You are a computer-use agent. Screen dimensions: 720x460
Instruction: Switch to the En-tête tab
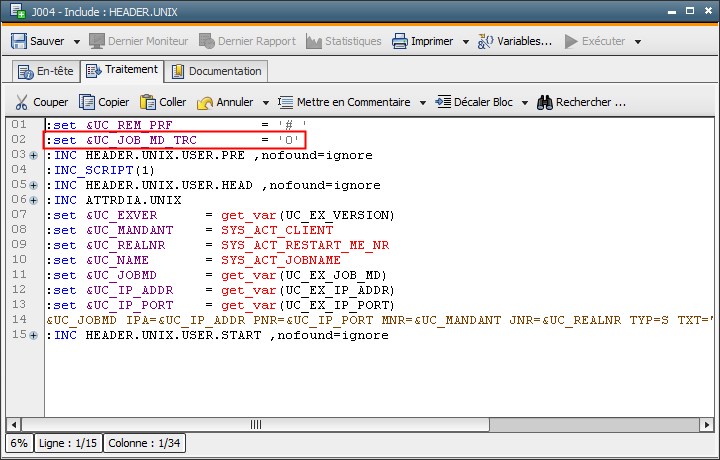[x=45, y=72]
